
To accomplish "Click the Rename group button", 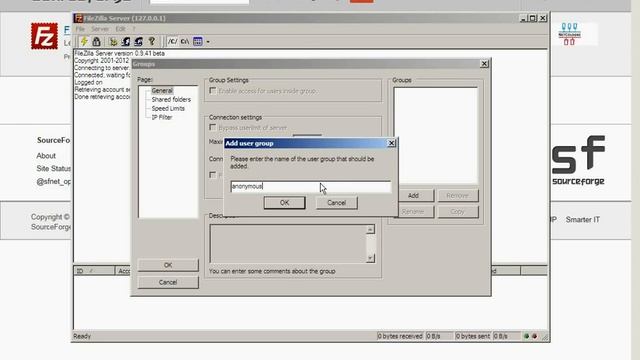I will pos(413,211).
